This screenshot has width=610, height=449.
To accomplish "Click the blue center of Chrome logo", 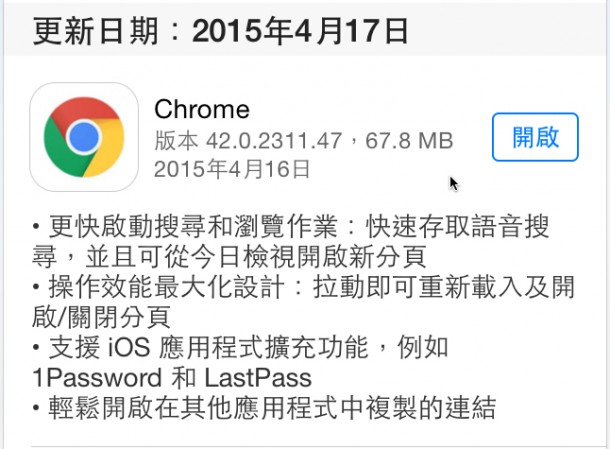I will tap(84, 136).
